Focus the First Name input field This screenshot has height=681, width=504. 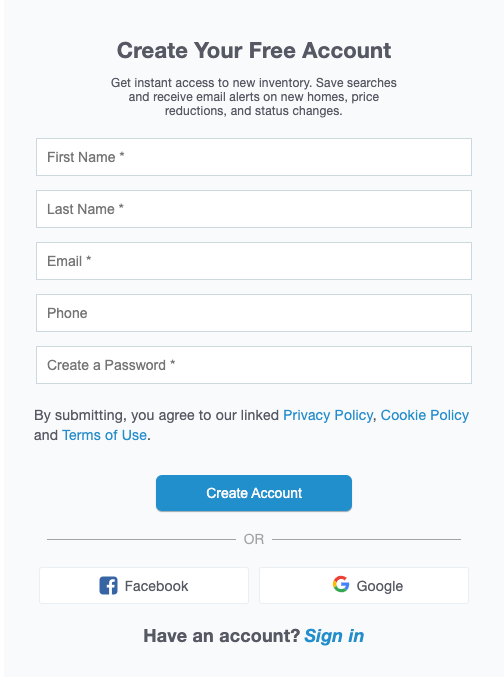pos(254,157)
